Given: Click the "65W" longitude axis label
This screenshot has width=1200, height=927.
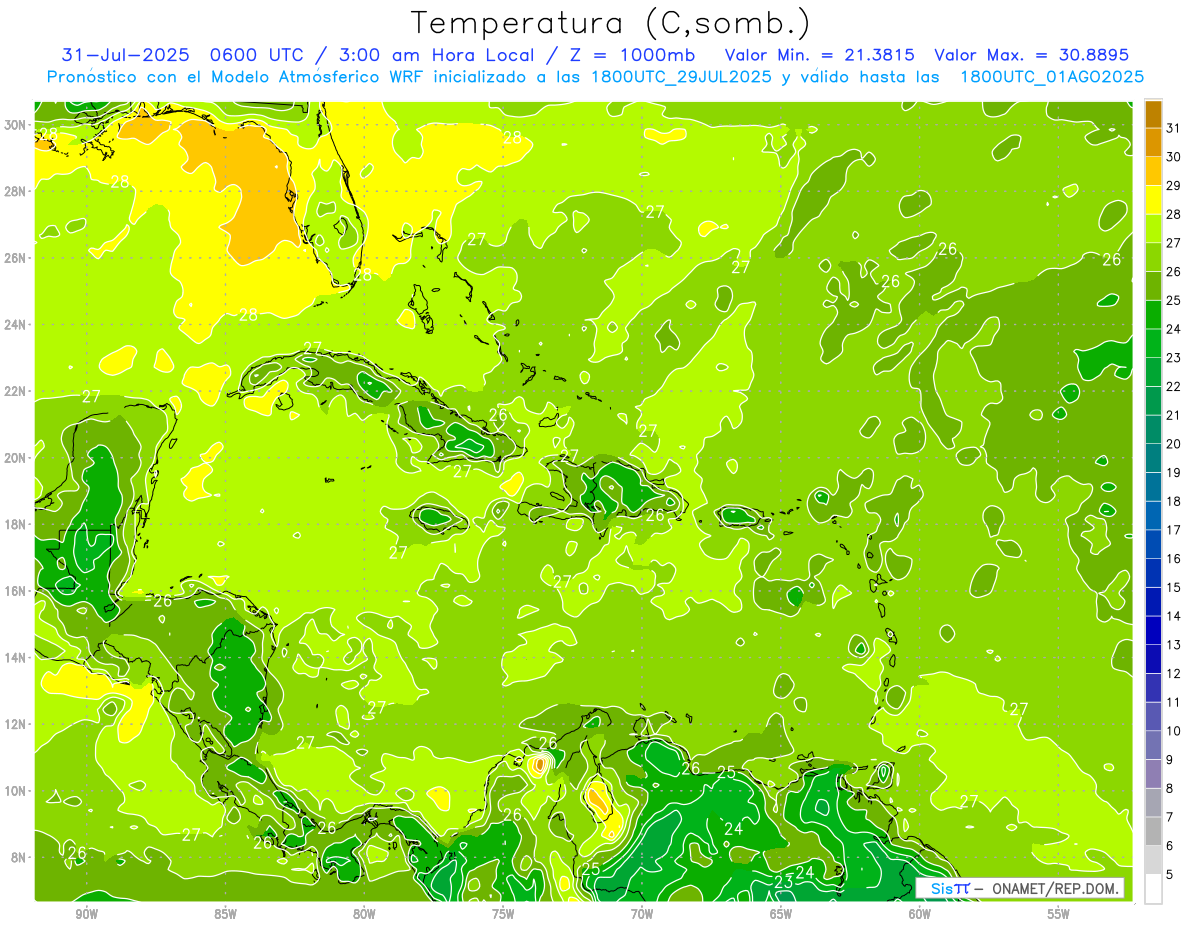Looking at the screenshot, I should 782,913.
